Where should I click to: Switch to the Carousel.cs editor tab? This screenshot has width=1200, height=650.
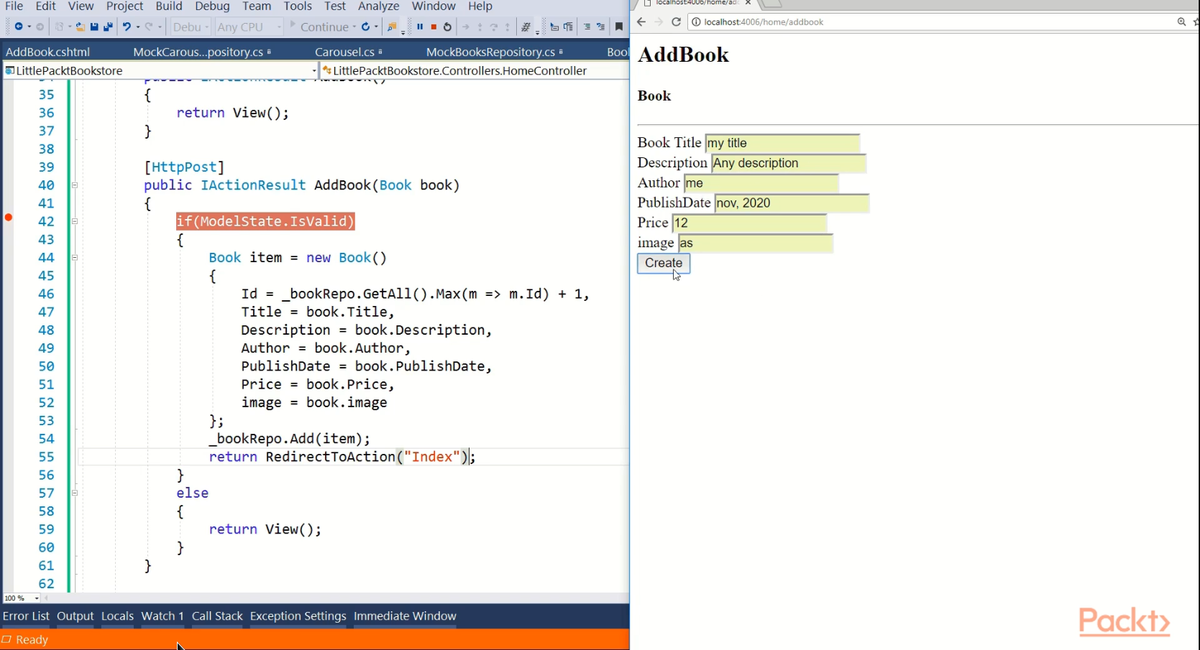pos(344,52)
